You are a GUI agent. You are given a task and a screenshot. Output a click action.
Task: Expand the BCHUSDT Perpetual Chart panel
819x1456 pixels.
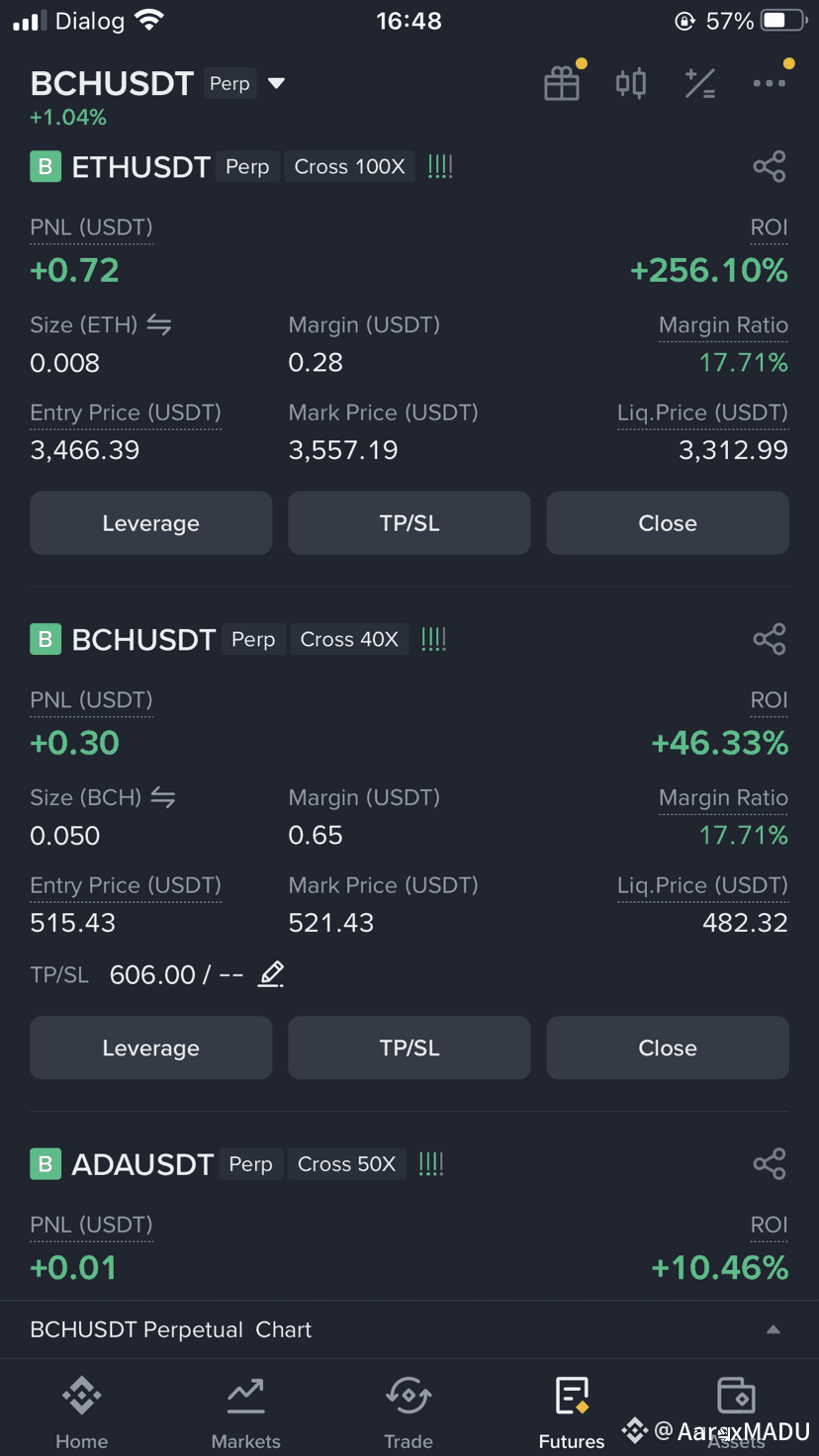tap(773, 1329)
